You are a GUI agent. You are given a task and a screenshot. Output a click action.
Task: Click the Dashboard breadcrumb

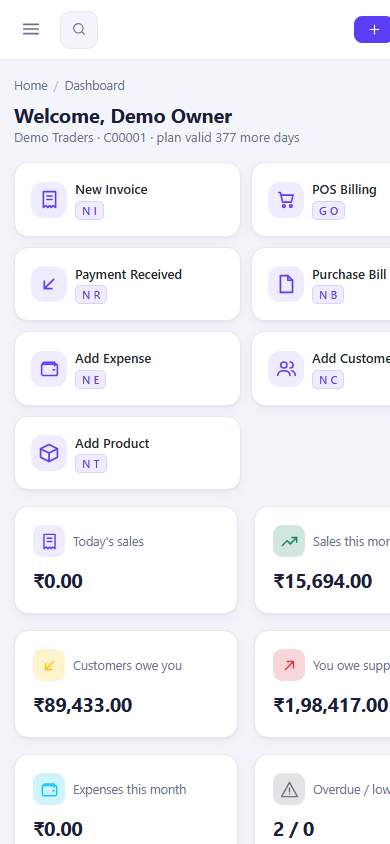(95, 86)
